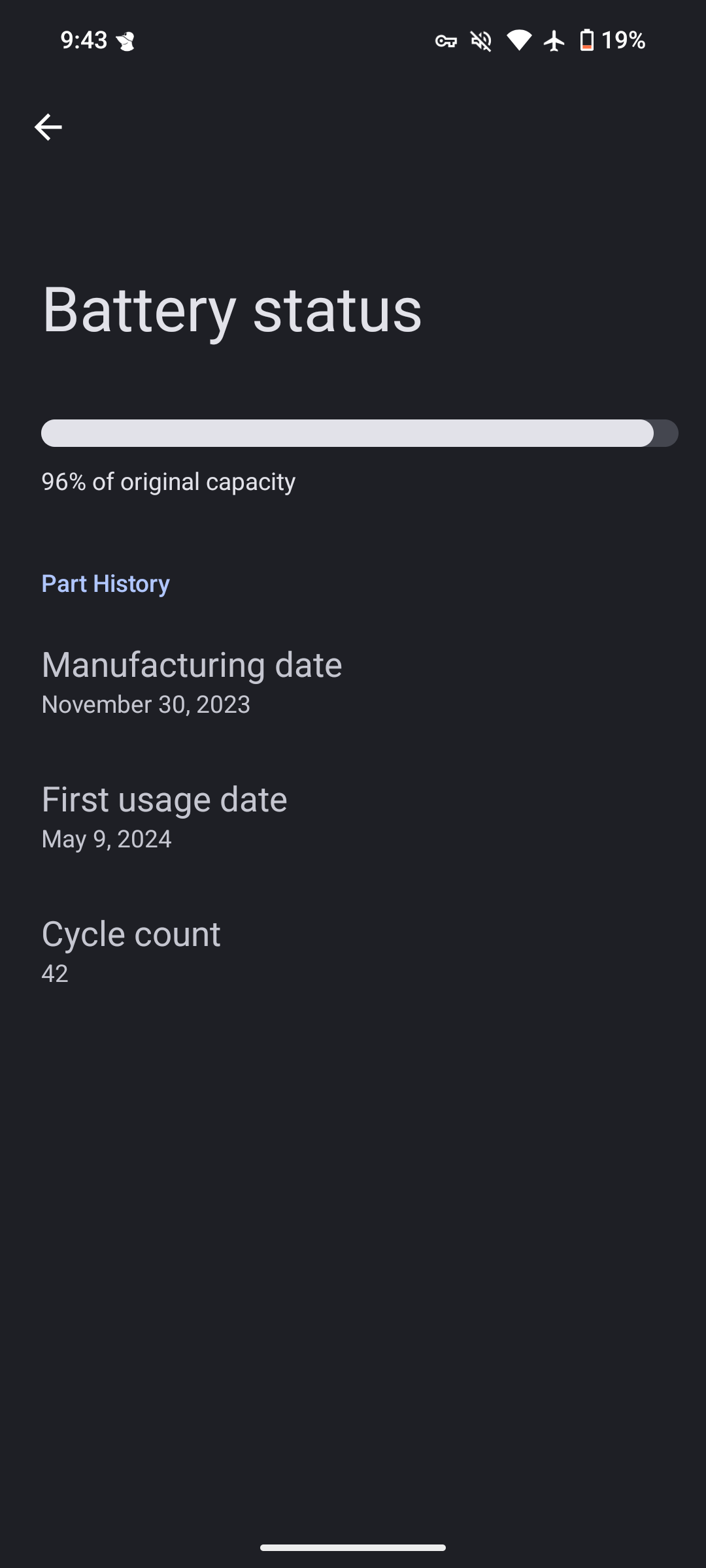
Task: Tap the cycle count value 42
Action: [x=55, y=973]
